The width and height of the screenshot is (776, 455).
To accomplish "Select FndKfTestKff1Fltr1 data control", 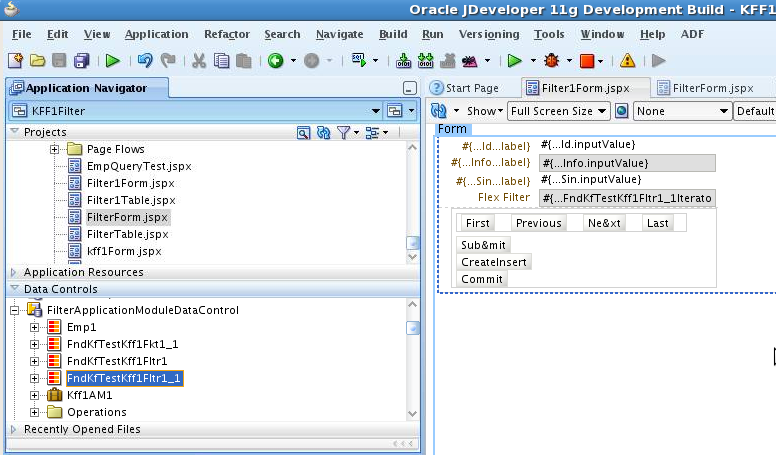I will 117,361.
